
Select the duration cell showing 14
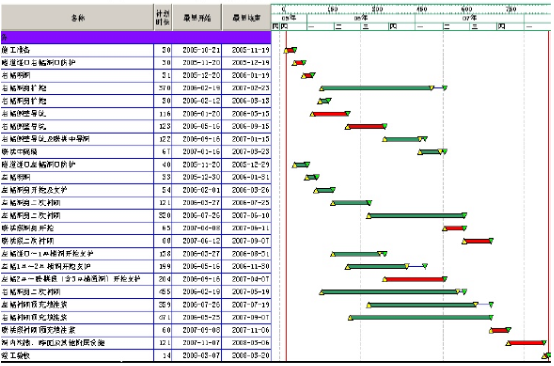(163, 355)
